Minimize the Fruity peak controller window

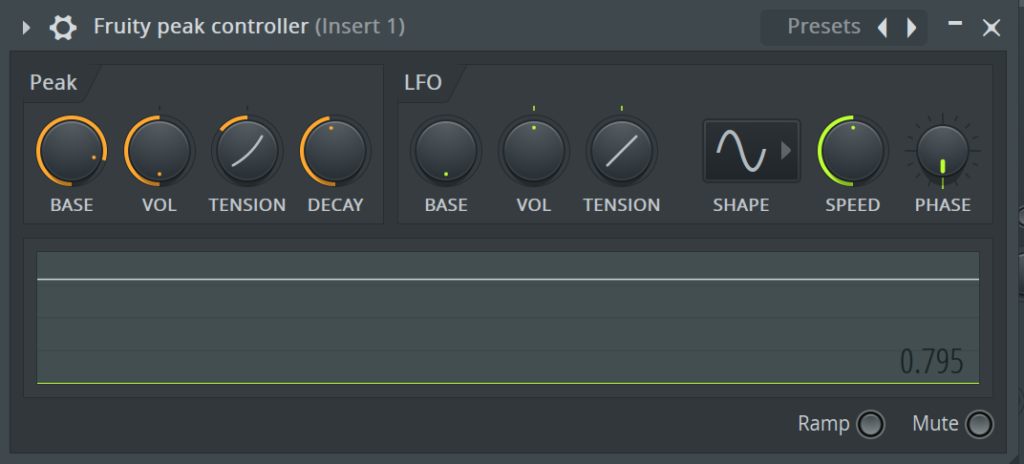(955, 25)
